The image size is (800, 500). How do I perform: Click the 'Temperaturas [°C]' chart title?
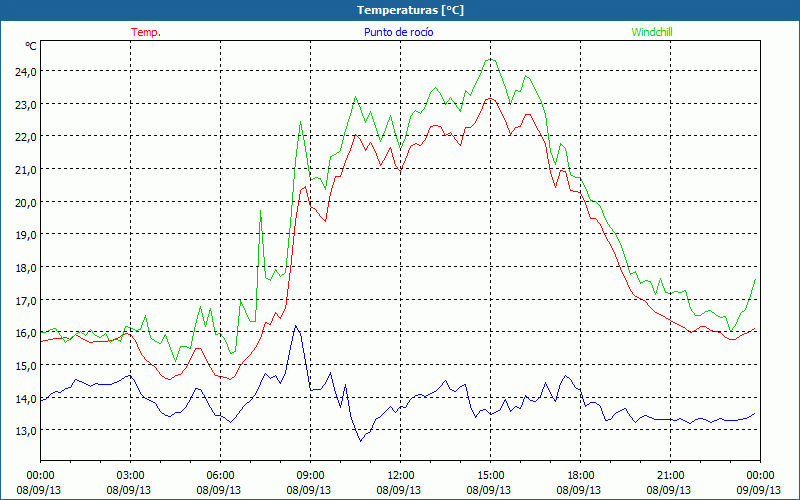pos(410,10)
